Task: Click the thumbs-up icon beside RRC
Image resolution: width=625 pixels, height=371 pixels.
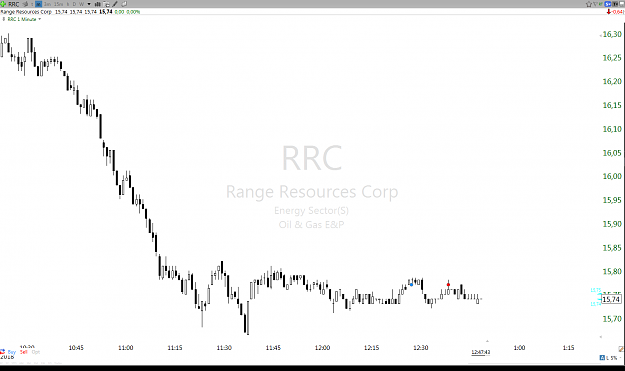Action: 26,4
